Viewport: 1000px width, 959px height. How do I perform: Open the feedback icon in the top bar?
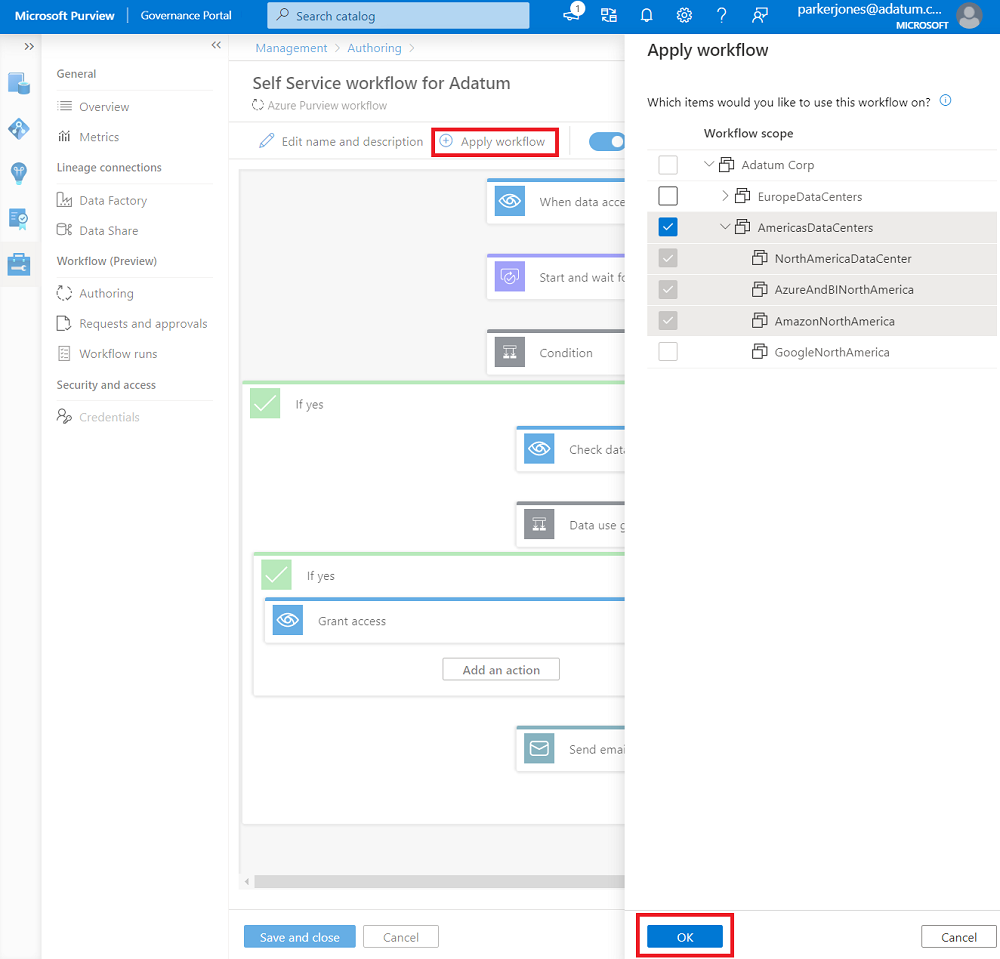coord(760,15)
